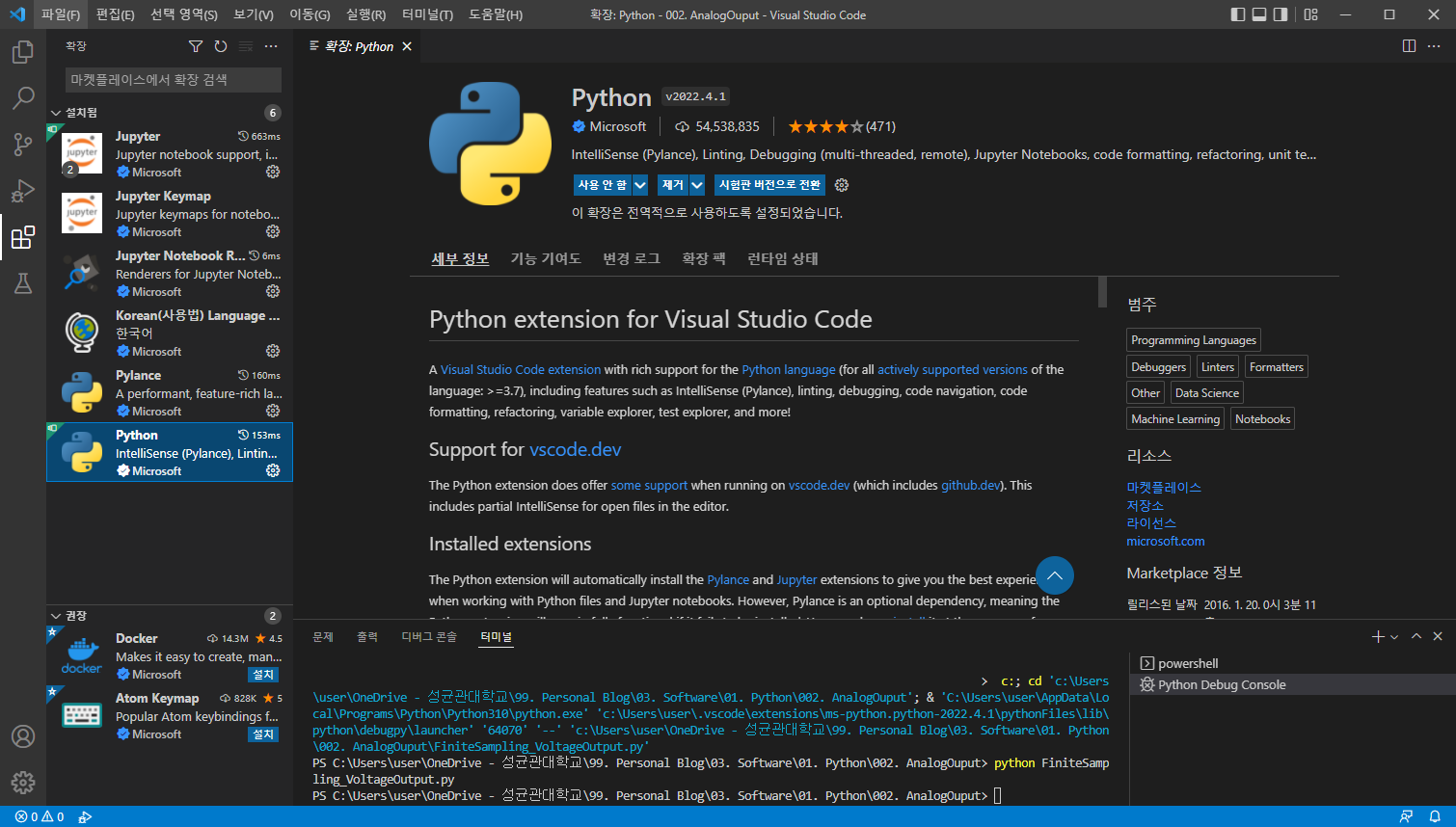Screen dimensions: 1456x827
Task: Open the disable (사용 안 함) dropdown arrow
Action: (640, 185)
